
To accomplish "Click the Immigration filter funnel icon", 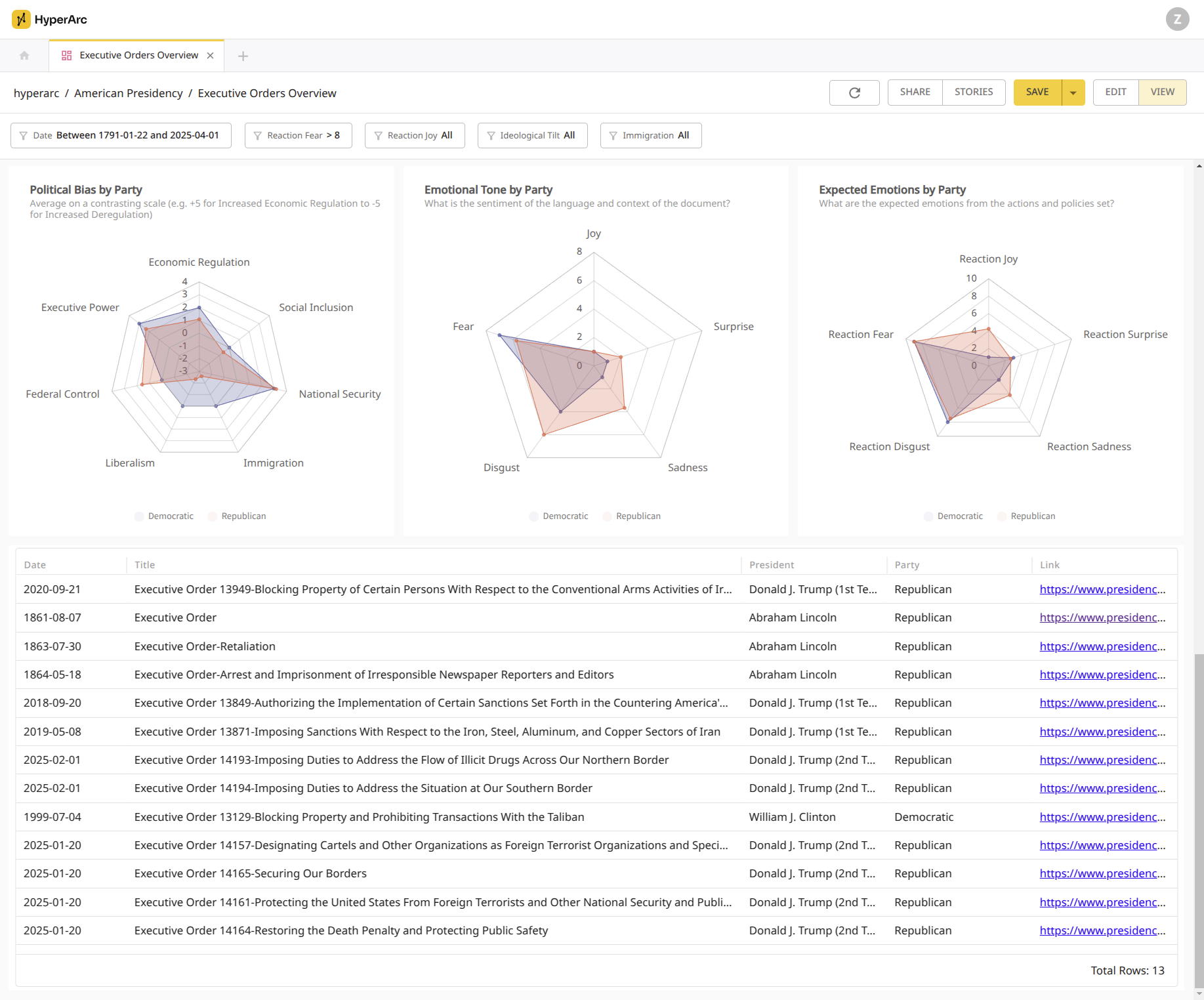I will pyautogui.click(x=613, y=136).
